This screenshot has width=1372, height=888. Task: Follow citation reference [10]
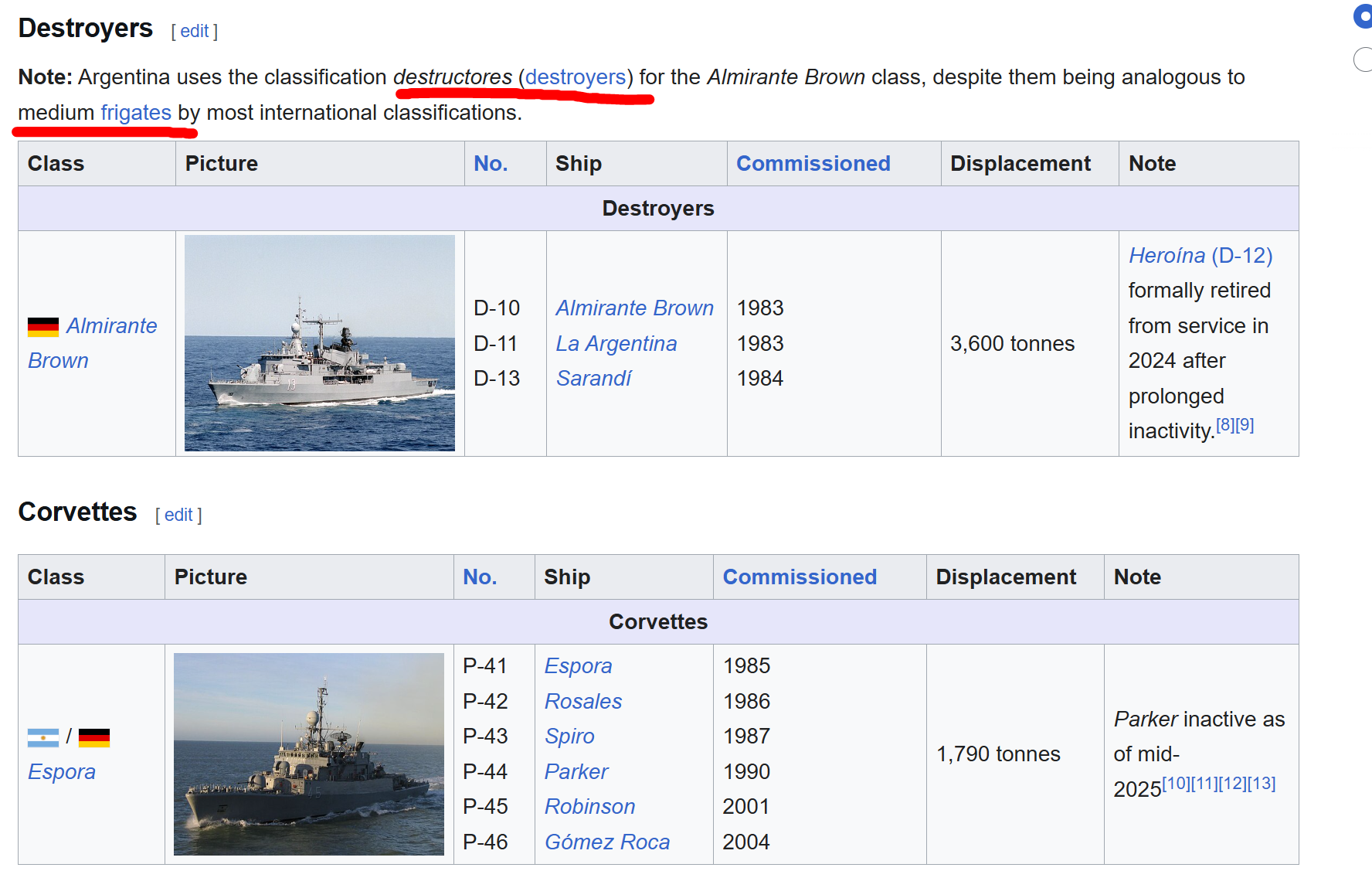(1177, 784)
